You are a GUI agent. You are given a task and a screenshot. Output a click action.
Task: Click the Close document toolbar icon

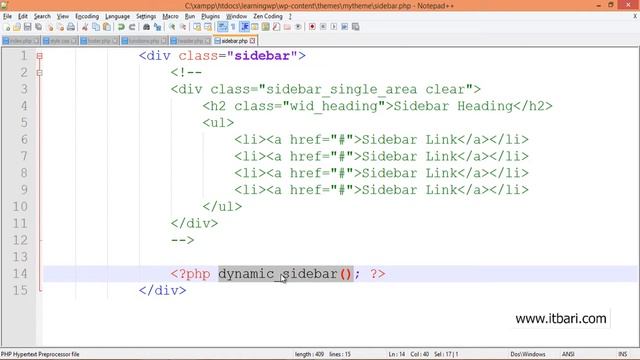[x=50, y=27]
